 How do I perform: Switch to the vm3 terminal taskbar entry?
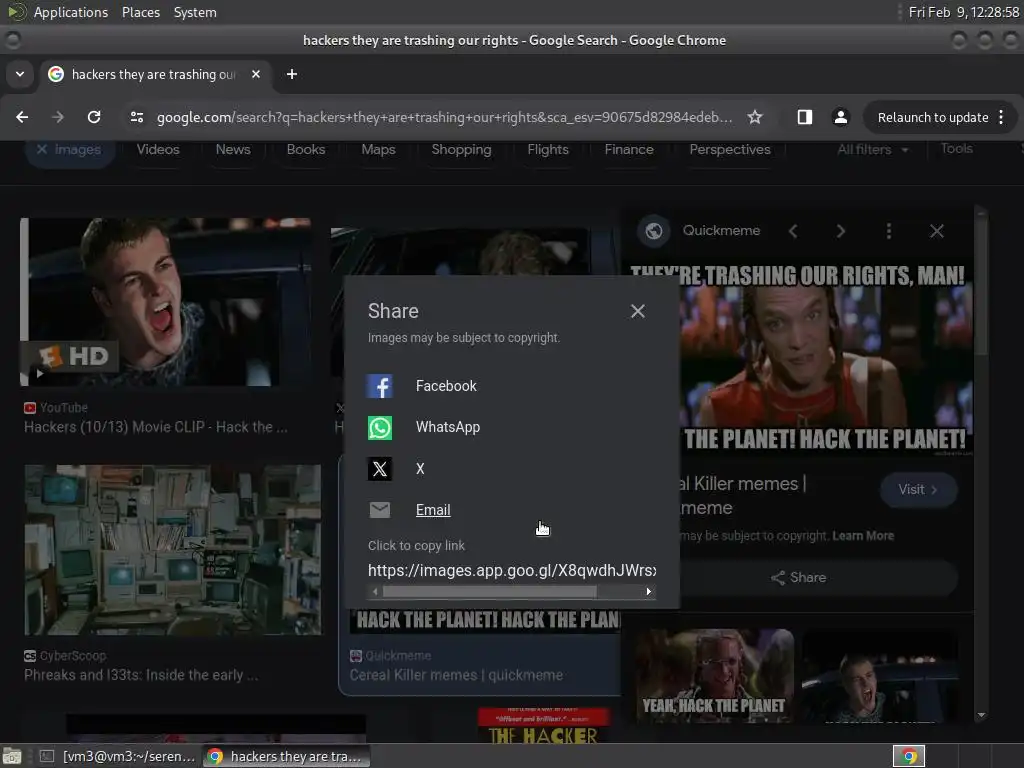pyautogui.click(x=116, y=756)
